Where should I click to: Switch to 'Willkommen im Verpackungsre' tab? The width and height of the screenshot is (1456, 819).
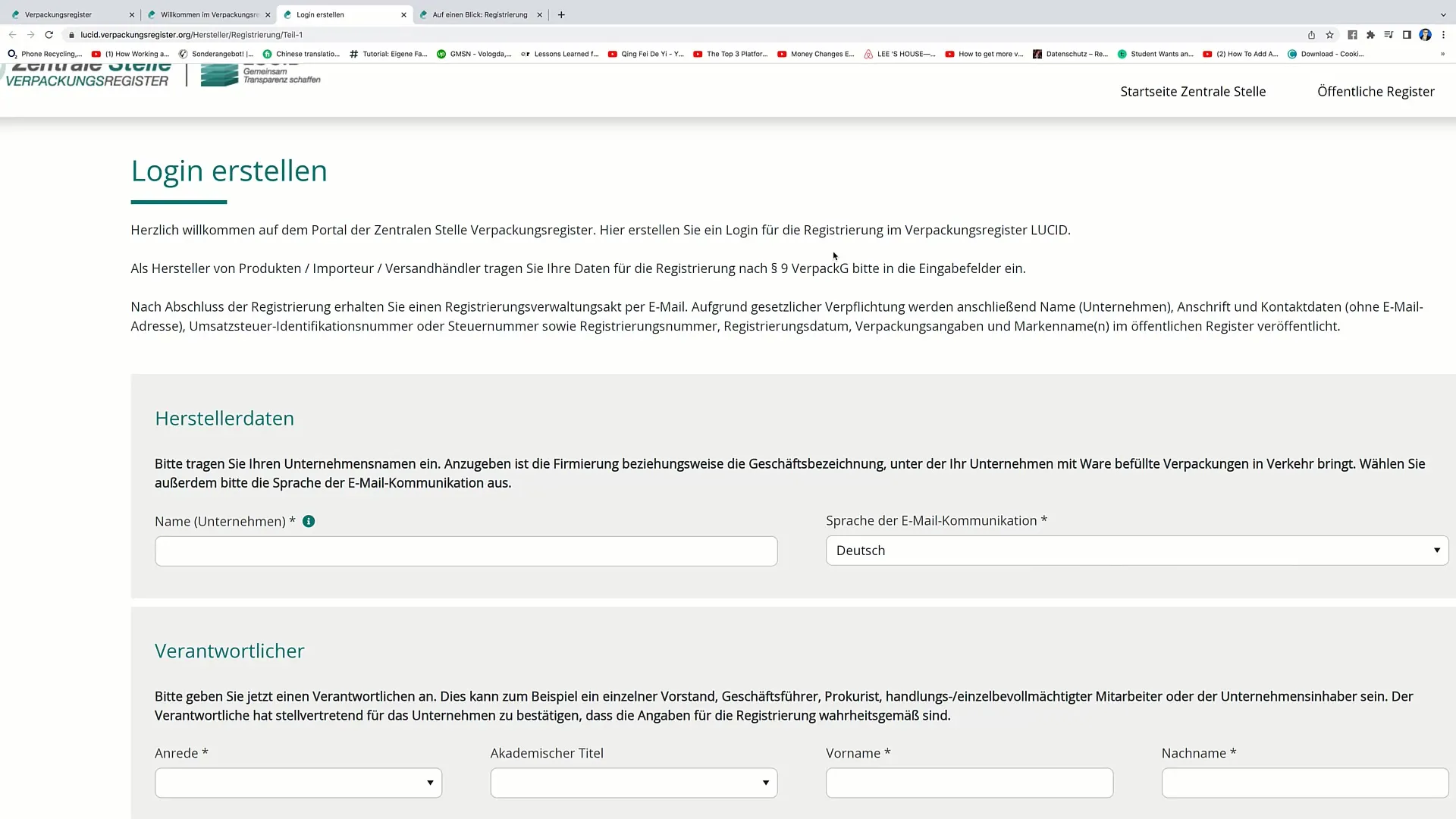209,14
